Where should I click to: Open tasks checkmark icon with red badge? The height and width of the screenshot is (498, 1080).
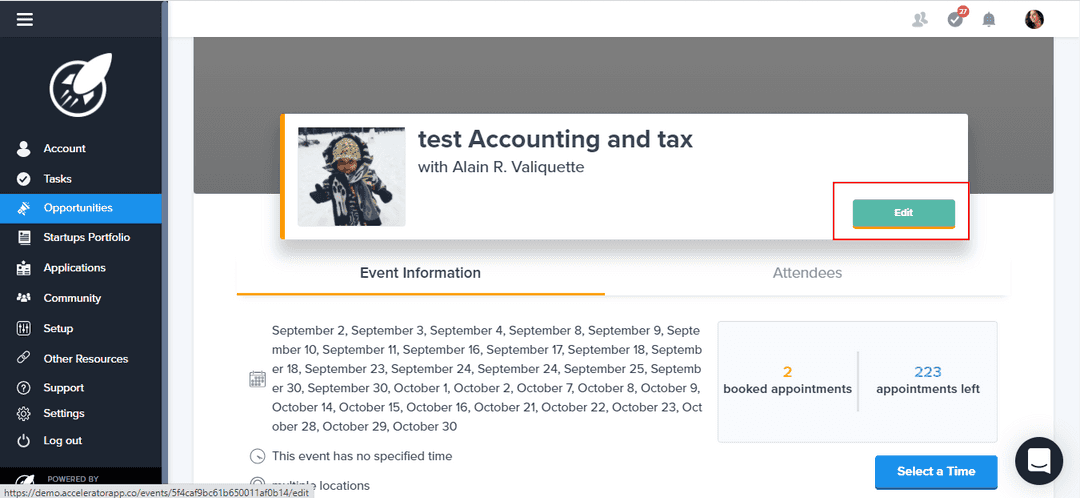coord(956,19)
